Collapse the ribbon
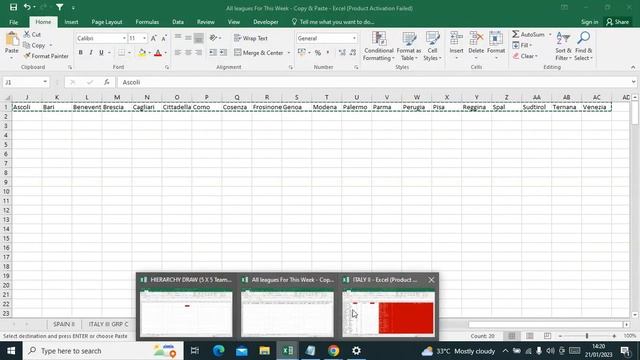This screenshot has width=640, height=360. [633, 67]
